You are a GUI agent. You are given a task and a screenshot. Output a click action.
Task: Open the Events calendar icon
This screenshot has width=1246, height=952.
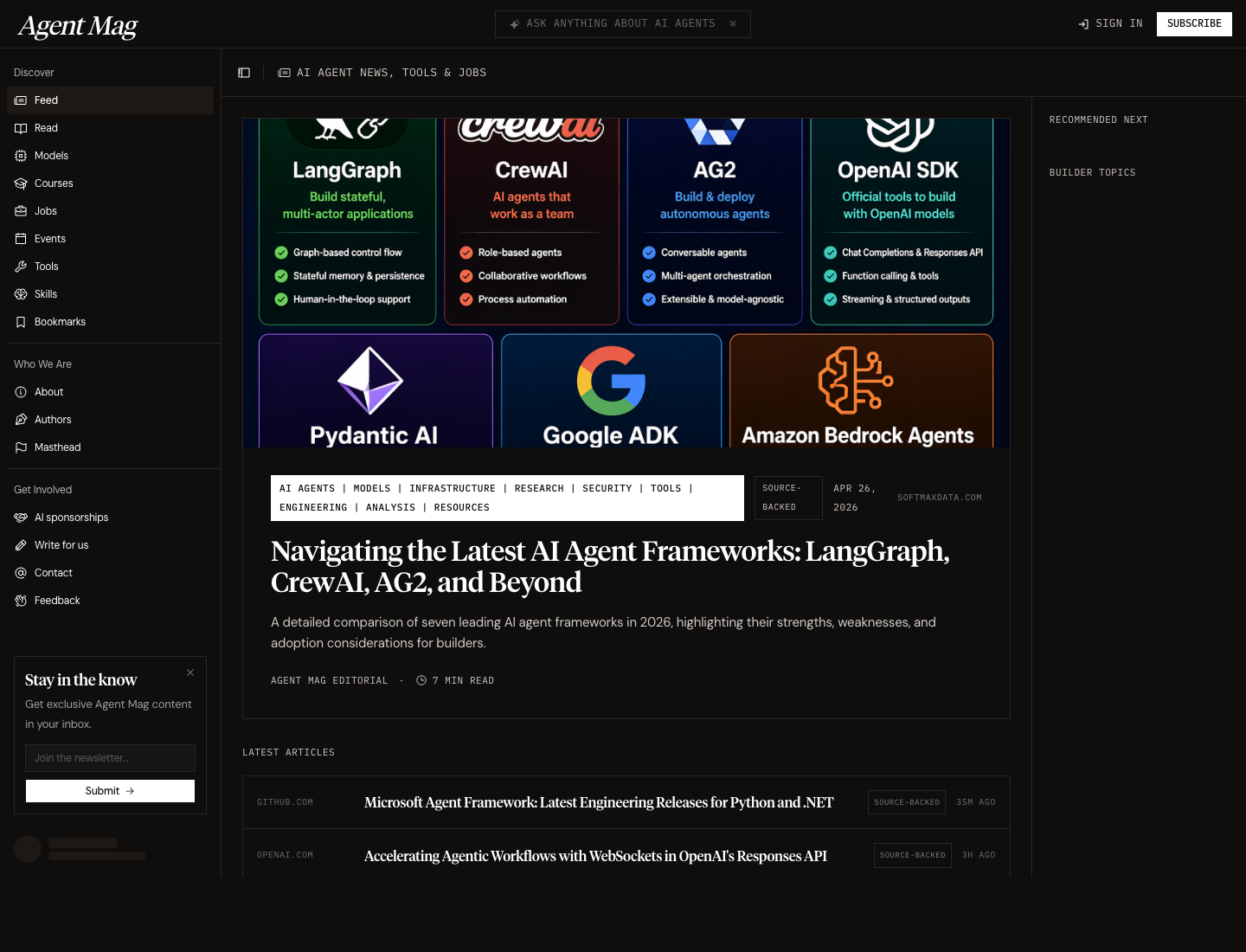pyautogui.click(x=21, y=239)
